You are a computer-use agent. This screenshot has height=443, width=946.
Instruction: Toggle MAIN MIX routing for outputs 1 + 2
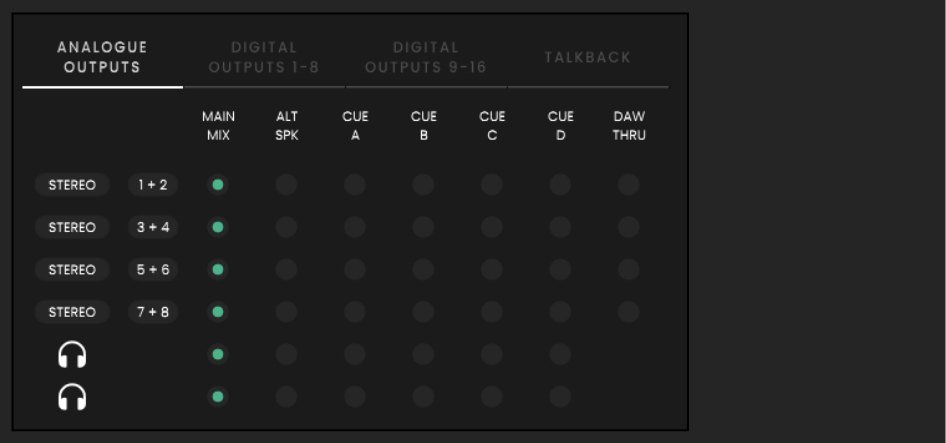[218, 185]
